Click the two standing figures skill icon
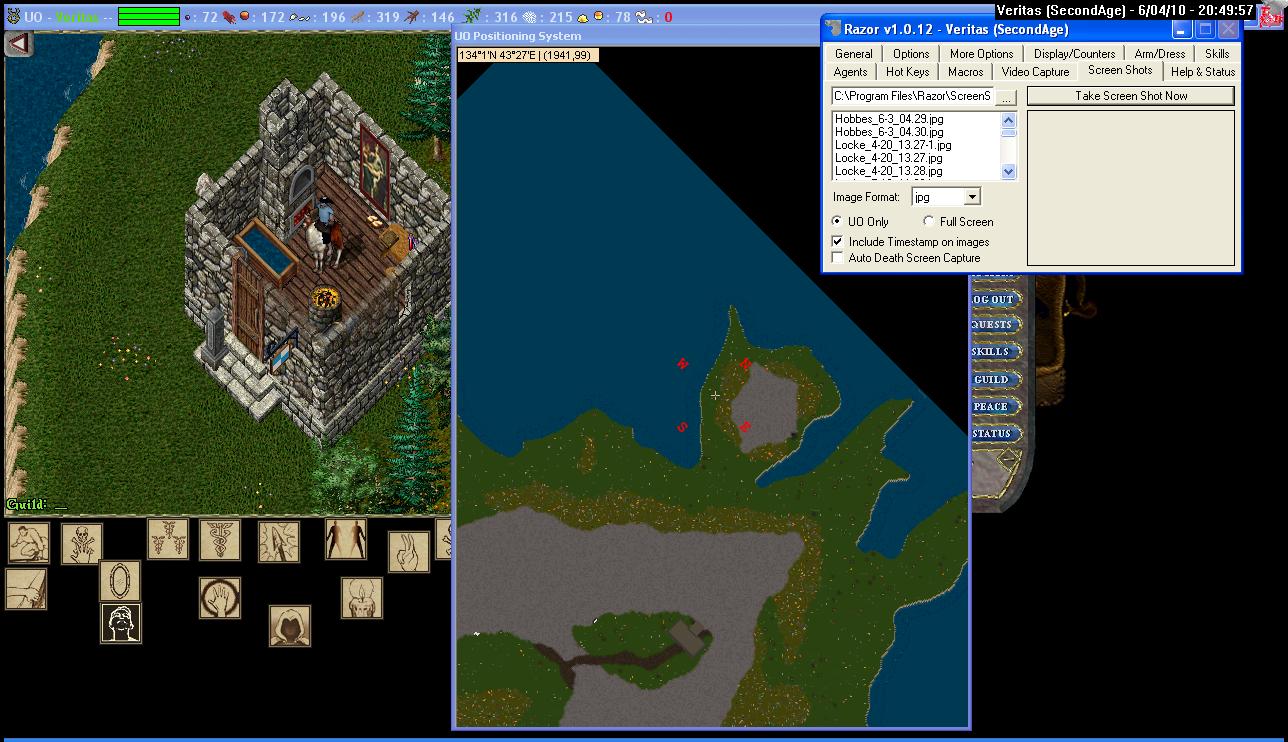Viewport: 1288px width, 742px height. [x=345, y=539]
